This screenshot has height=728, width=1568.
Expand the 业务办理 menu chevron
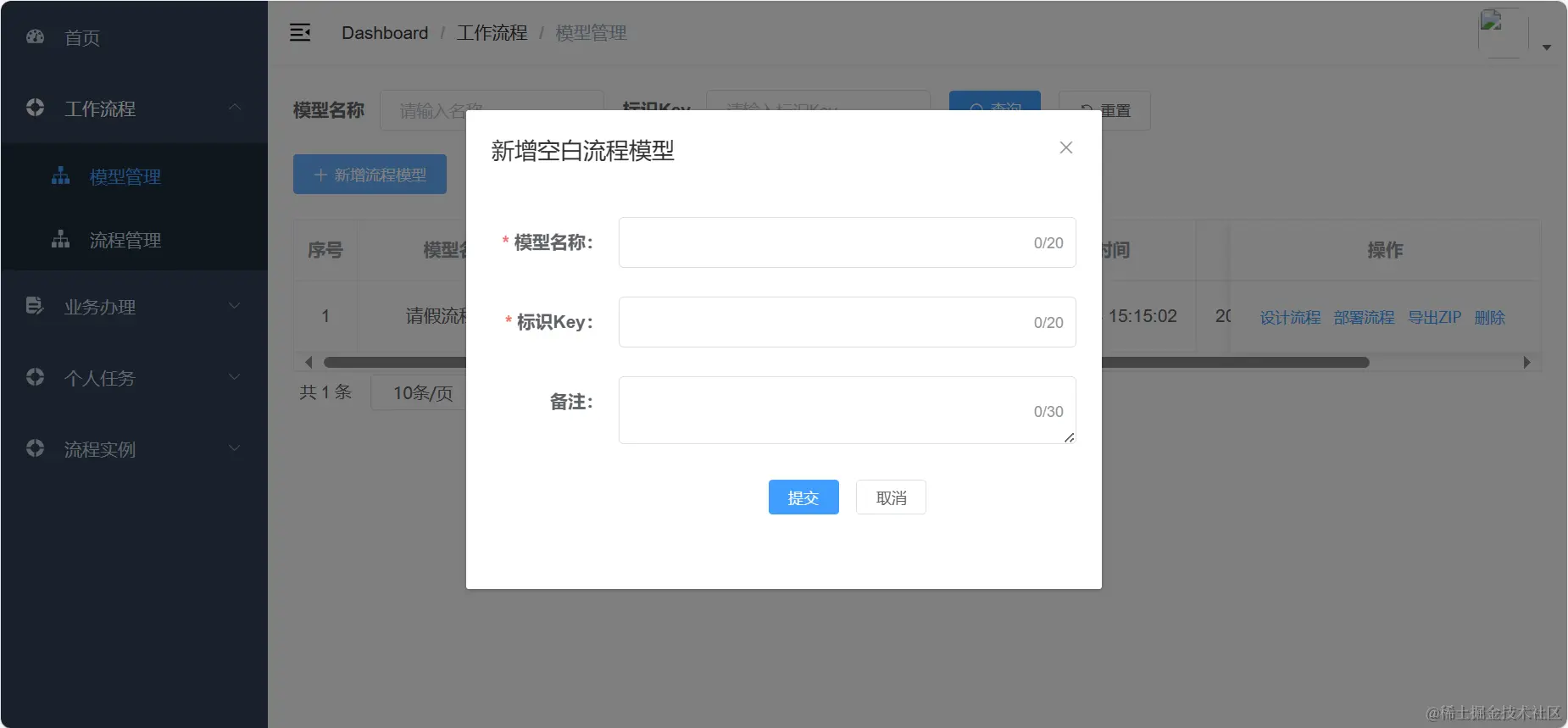point(235,306)
